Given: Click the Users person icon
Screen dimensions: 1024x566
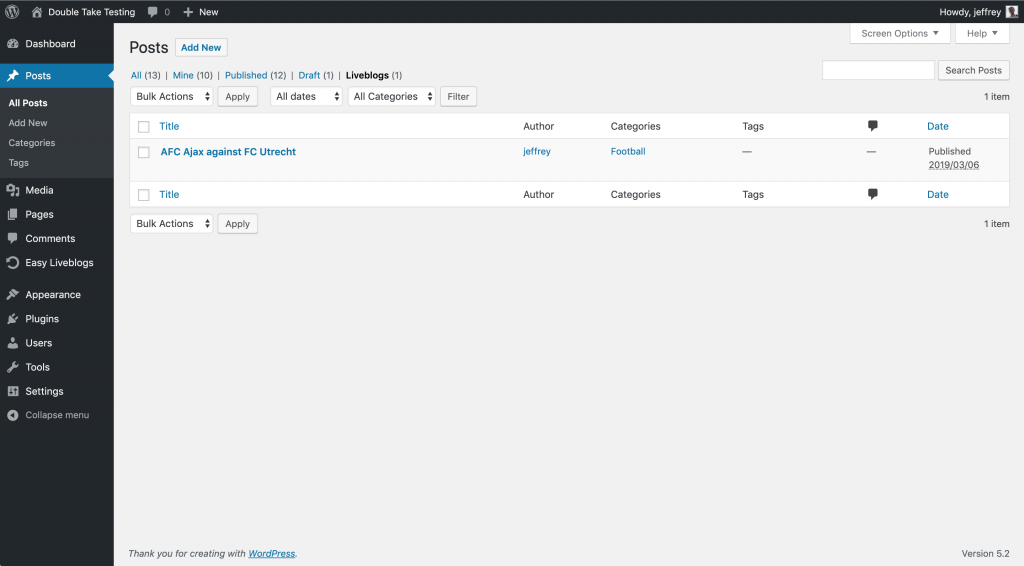Looking at the screenshot, I should (x=12, y=343).
